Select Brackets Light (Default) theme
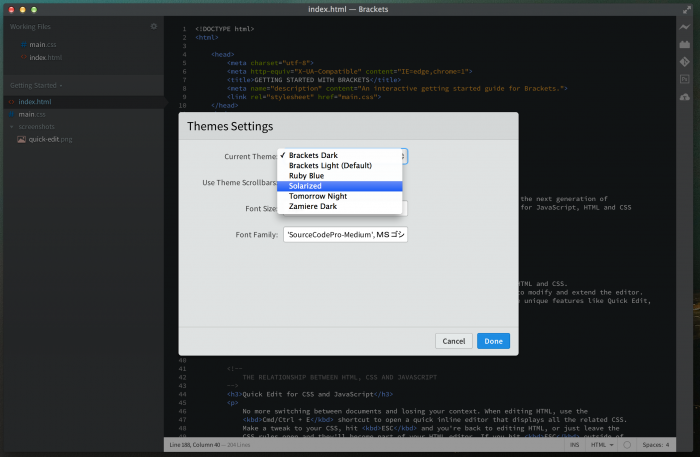The width and height of the screenshot is (700, 457). [x=330, y=166]
